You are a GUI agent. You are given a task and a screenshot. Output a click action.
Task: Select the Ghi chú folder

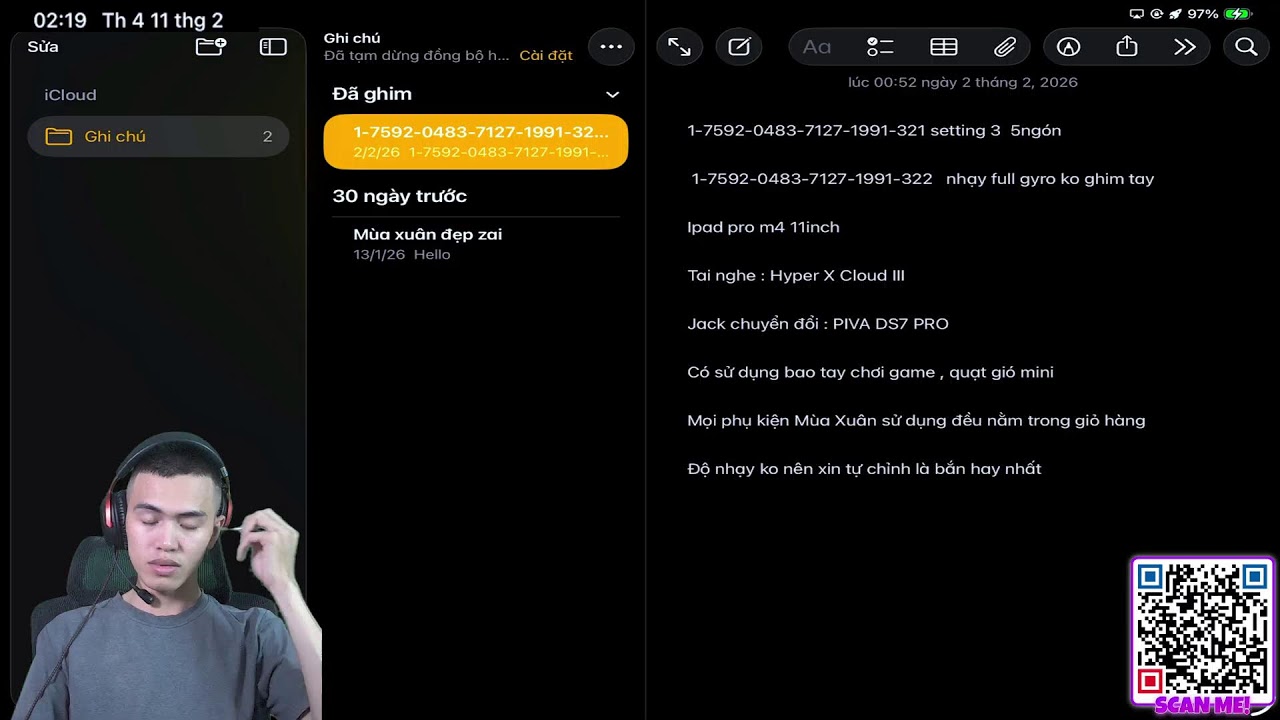[x=158, y=137]
